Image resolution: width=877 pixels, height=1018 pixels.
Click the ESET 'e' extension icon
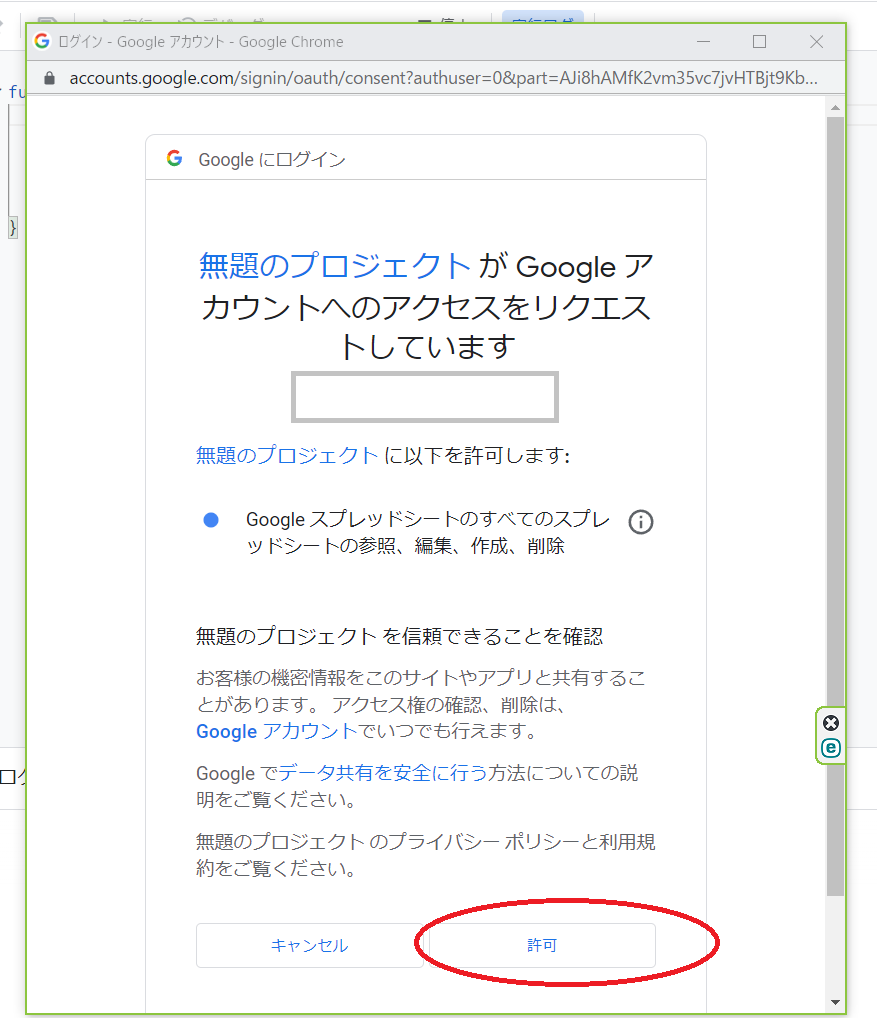831,748
